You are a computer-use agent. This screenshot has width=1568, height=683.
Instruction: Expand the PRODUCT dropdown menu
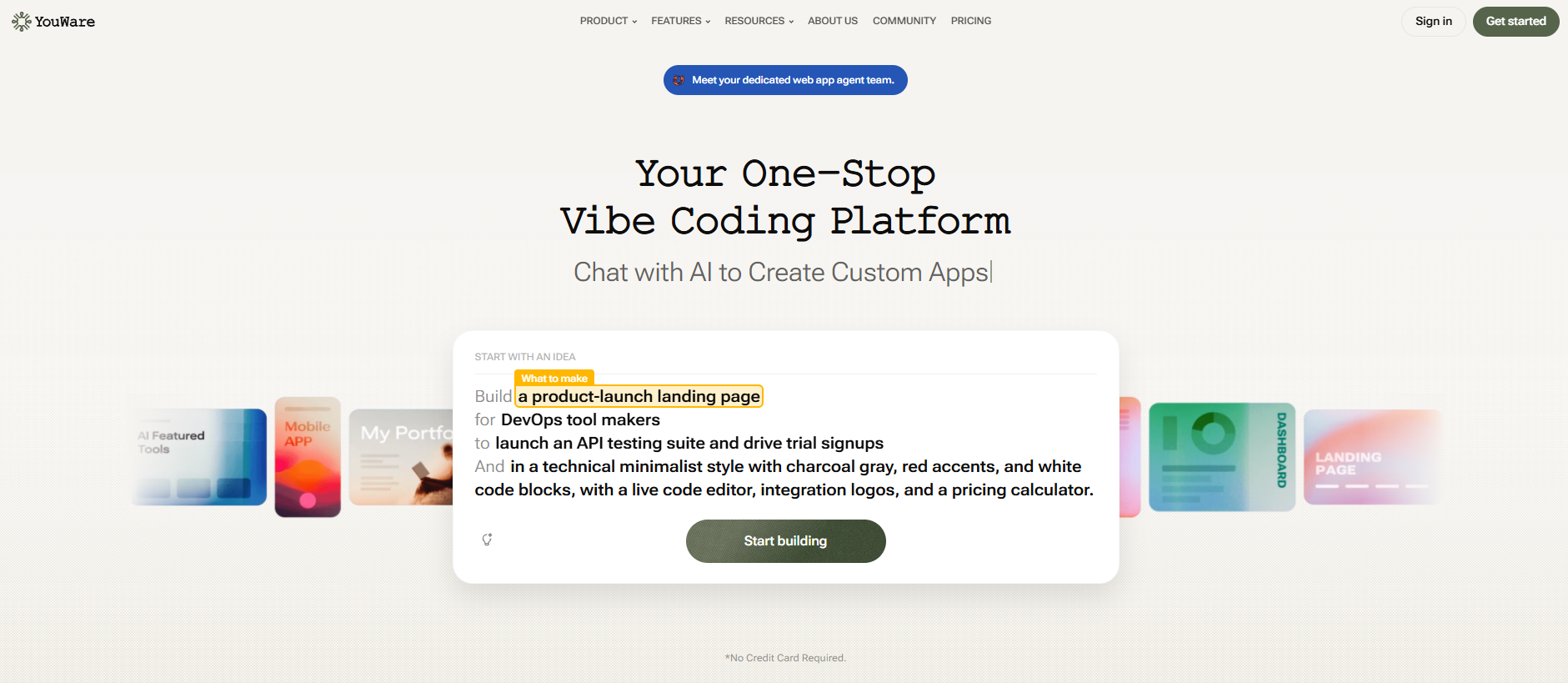[609, 21]
